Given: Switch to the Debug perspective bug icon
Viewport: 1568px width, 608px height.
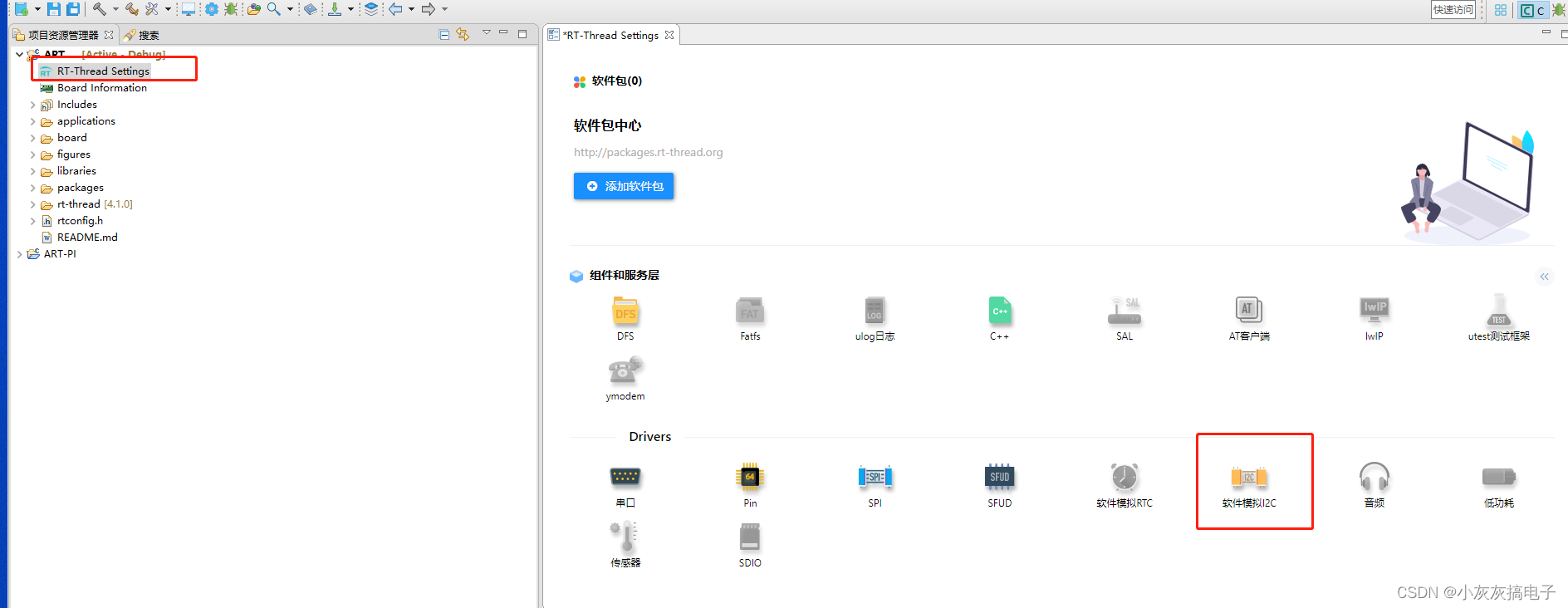Looking at the screenshot, I should point(1558,10).
